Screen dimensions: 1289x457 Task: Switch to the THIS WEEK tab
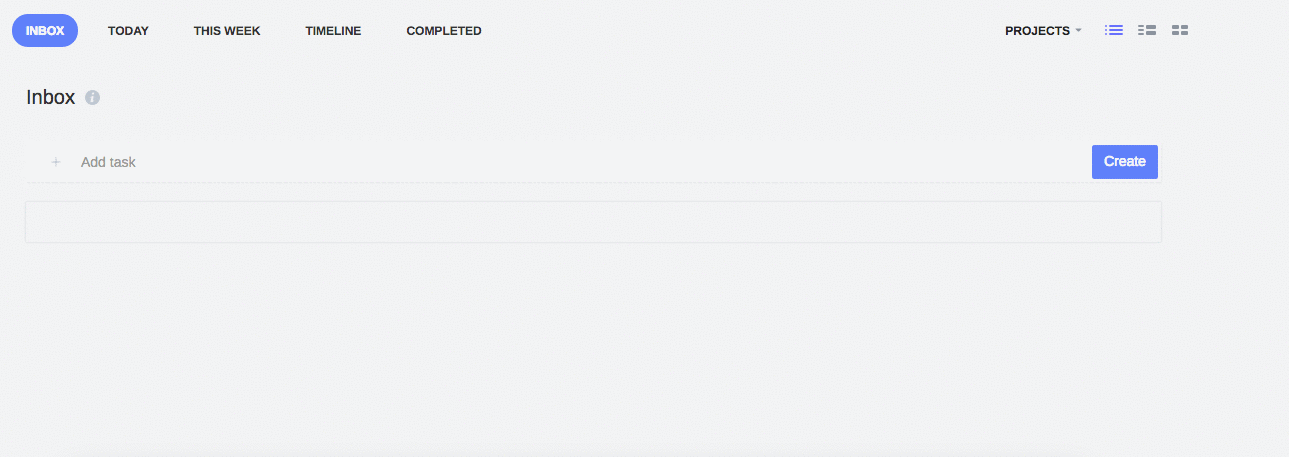tap(227, 31)
